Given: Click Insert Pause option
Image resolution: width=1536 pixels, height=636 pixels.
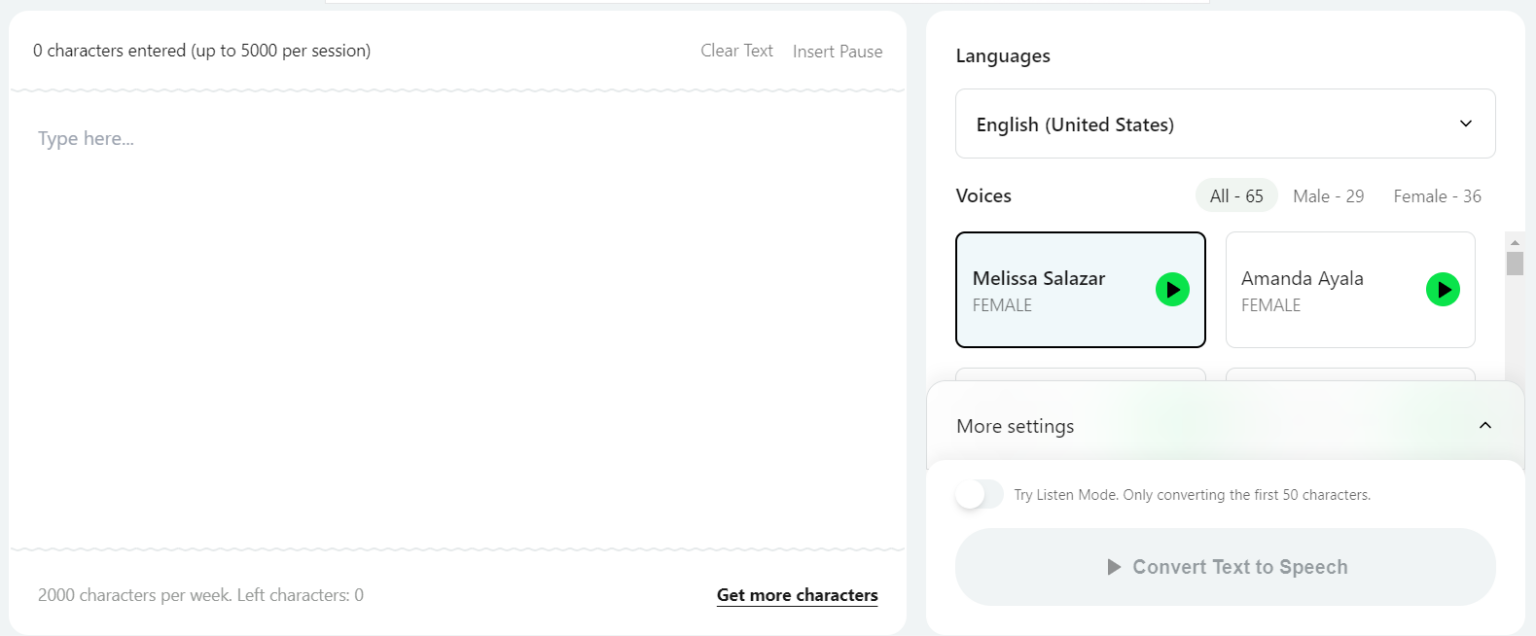Looking at the screenshot, I should (x=837, y=51).
